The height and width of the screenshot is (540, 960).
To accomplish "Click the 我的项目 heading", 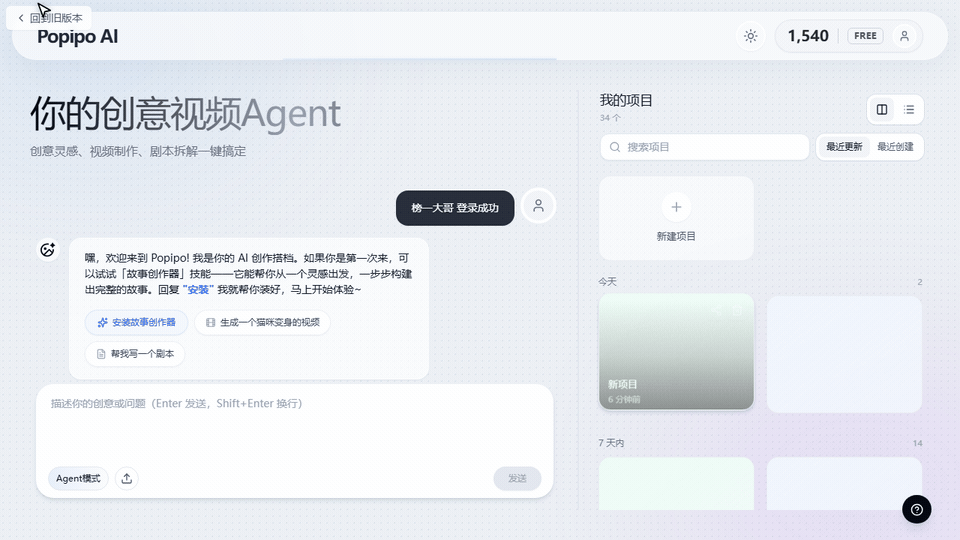I will coord(626,100).
